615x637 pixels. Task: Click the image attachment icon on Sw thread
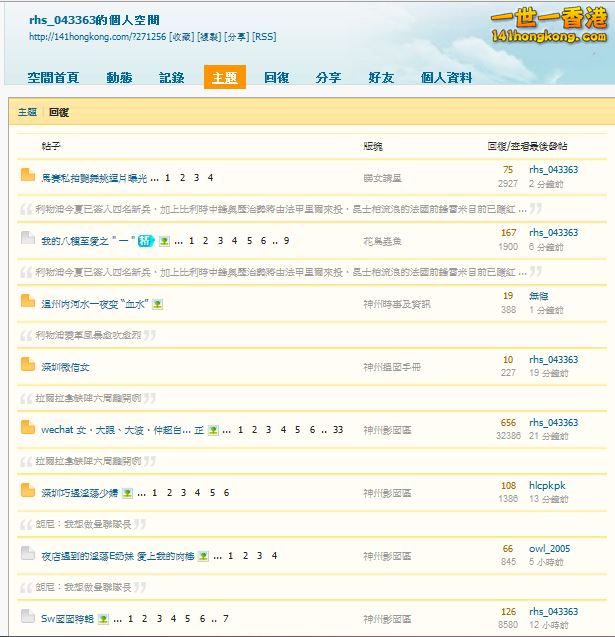coord(103,619)
